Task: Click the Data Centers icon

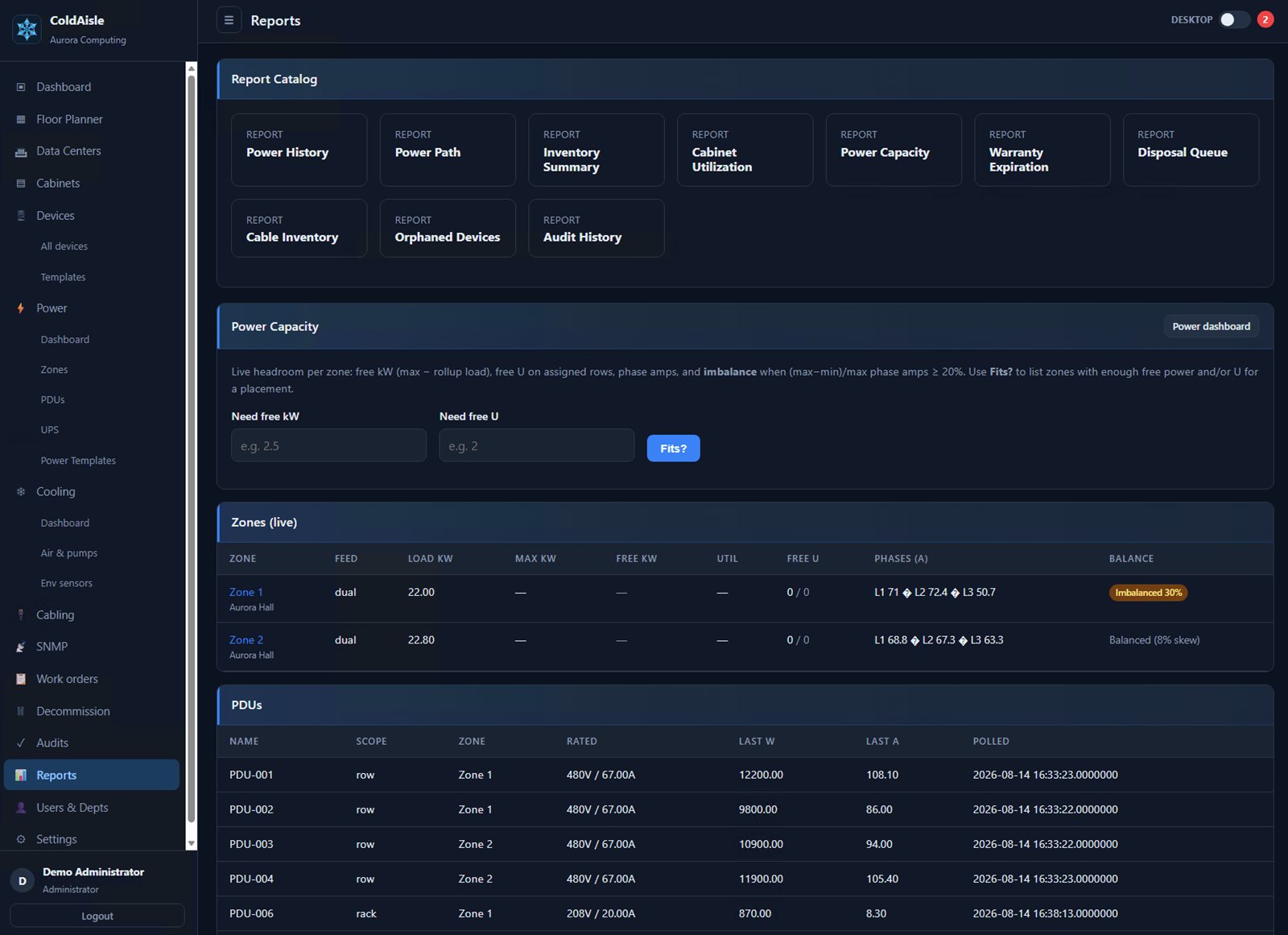Action: click(x=21, y=151)
